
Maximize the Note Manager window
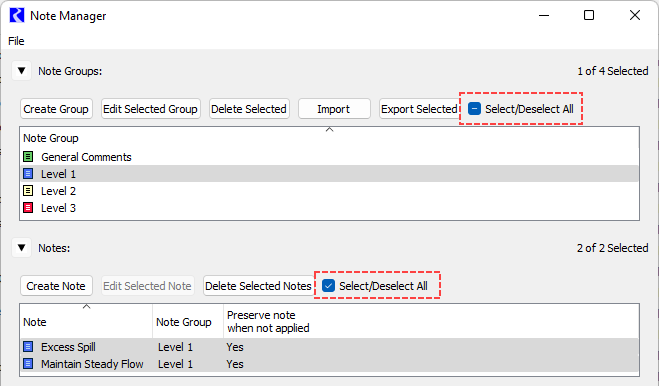click(x=589, y=16)
